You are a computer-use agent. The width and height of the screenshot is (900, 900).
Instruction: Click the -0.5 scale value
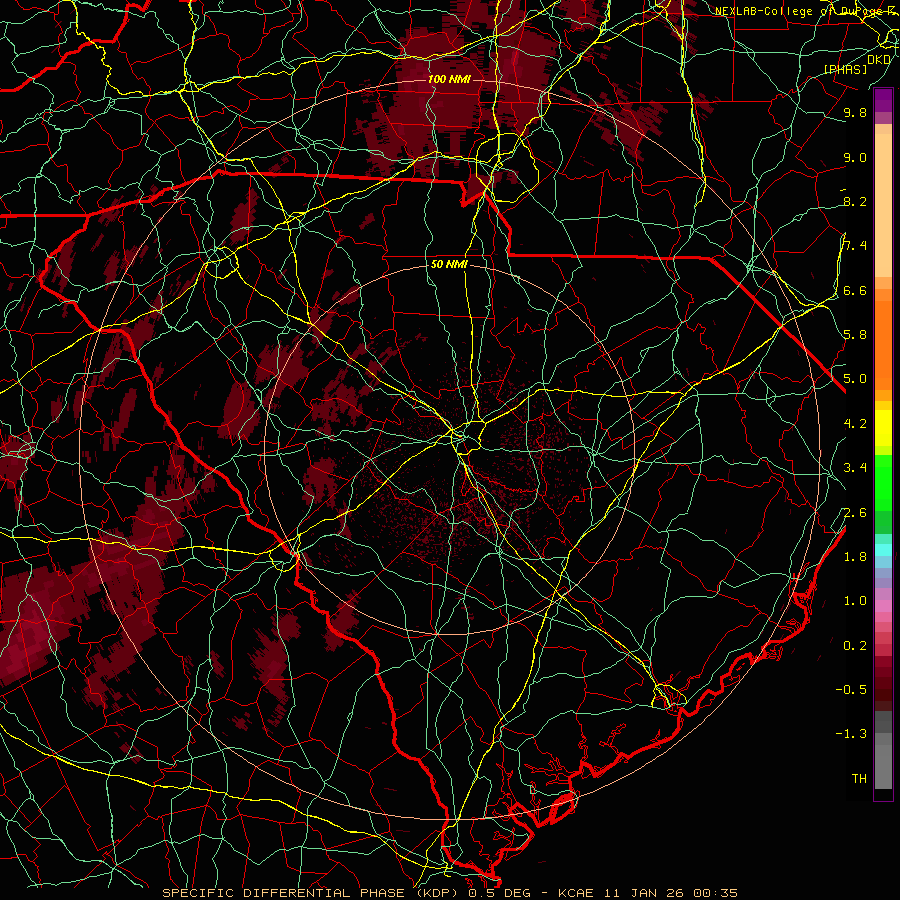851,689
